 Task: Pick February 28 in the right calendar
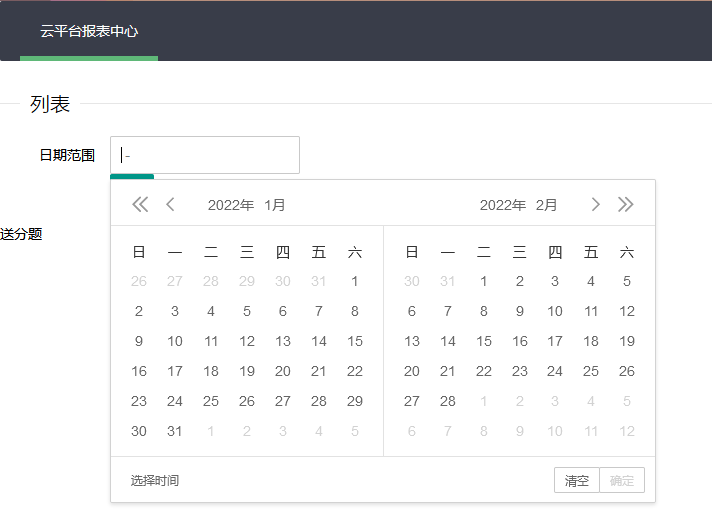[448, 401]
